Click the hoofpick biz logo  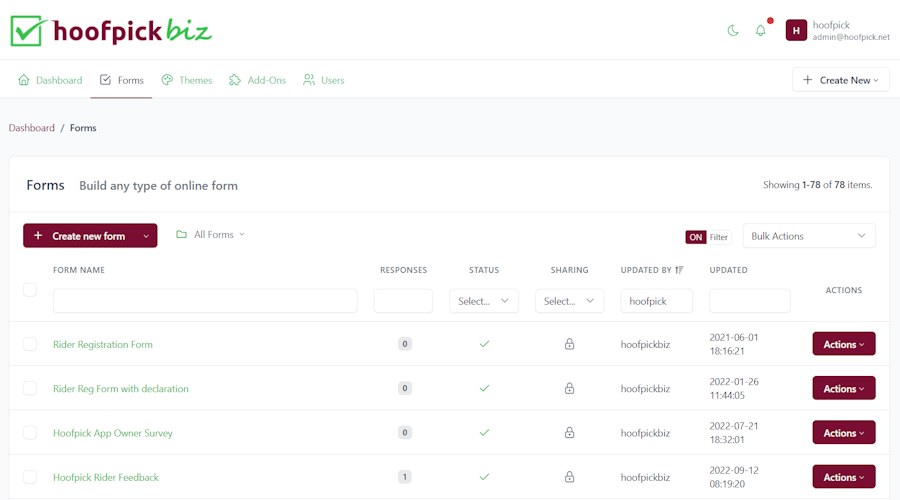click(111, 31)
